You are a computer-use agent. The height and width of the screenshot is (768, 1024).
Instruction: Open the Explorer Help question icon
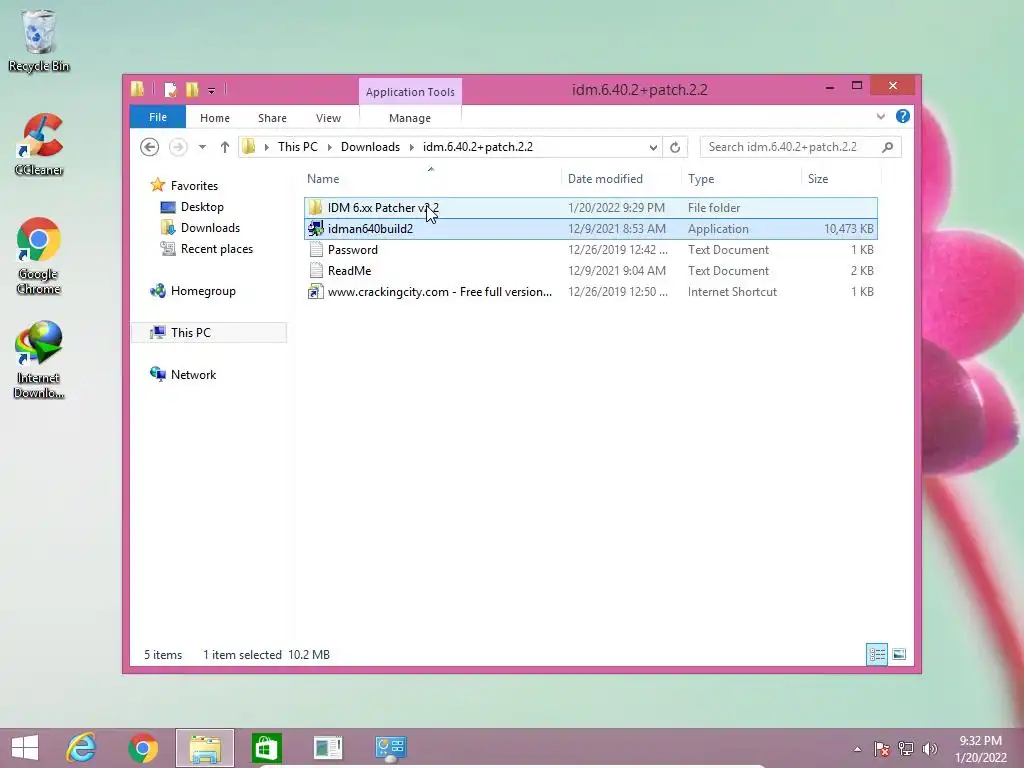(x=903, y=116)
